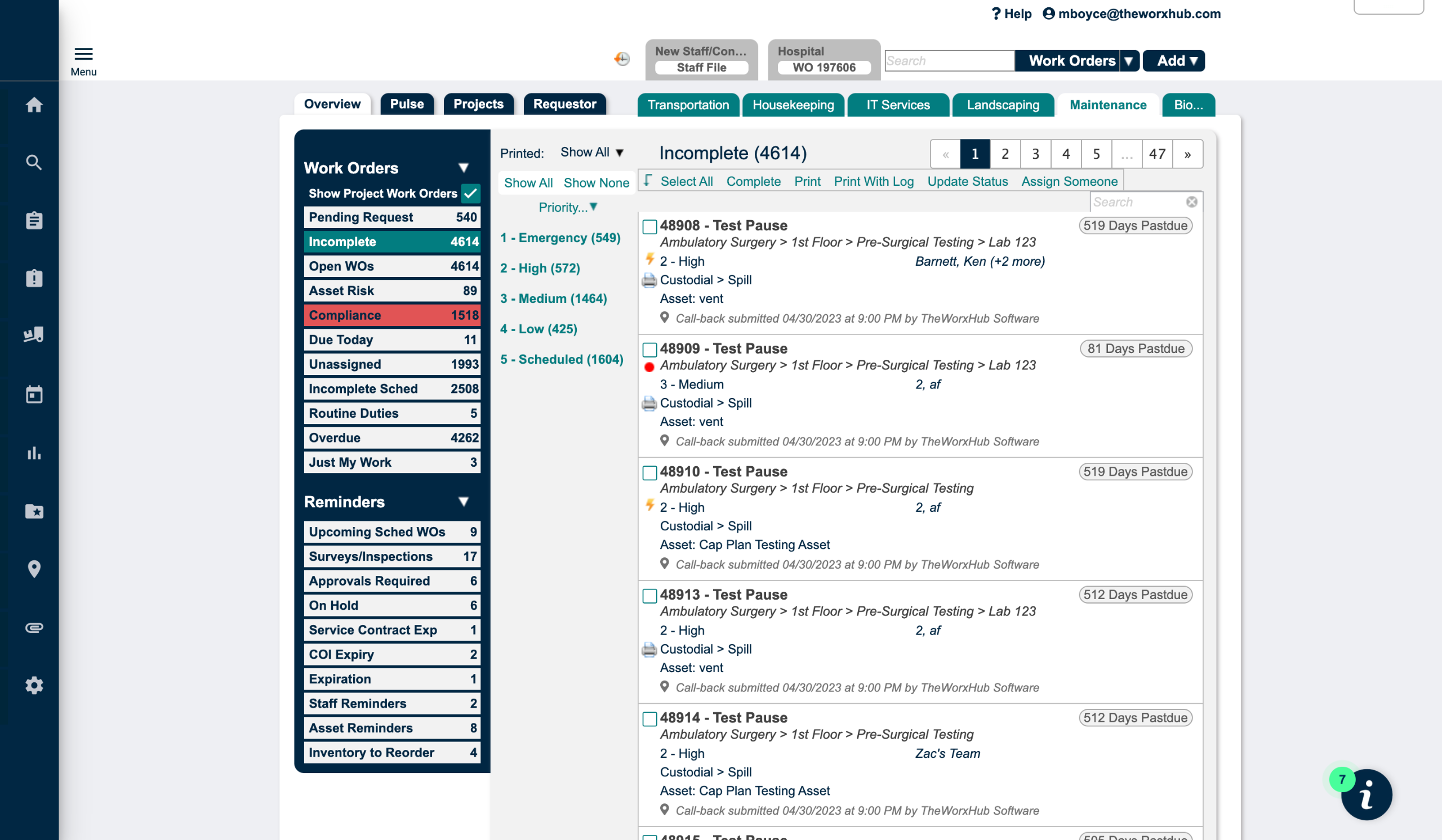The image size is (1442, 840).
Task: Click the paperclip attachments sidebar icon
Action: (x=34, y=627)
